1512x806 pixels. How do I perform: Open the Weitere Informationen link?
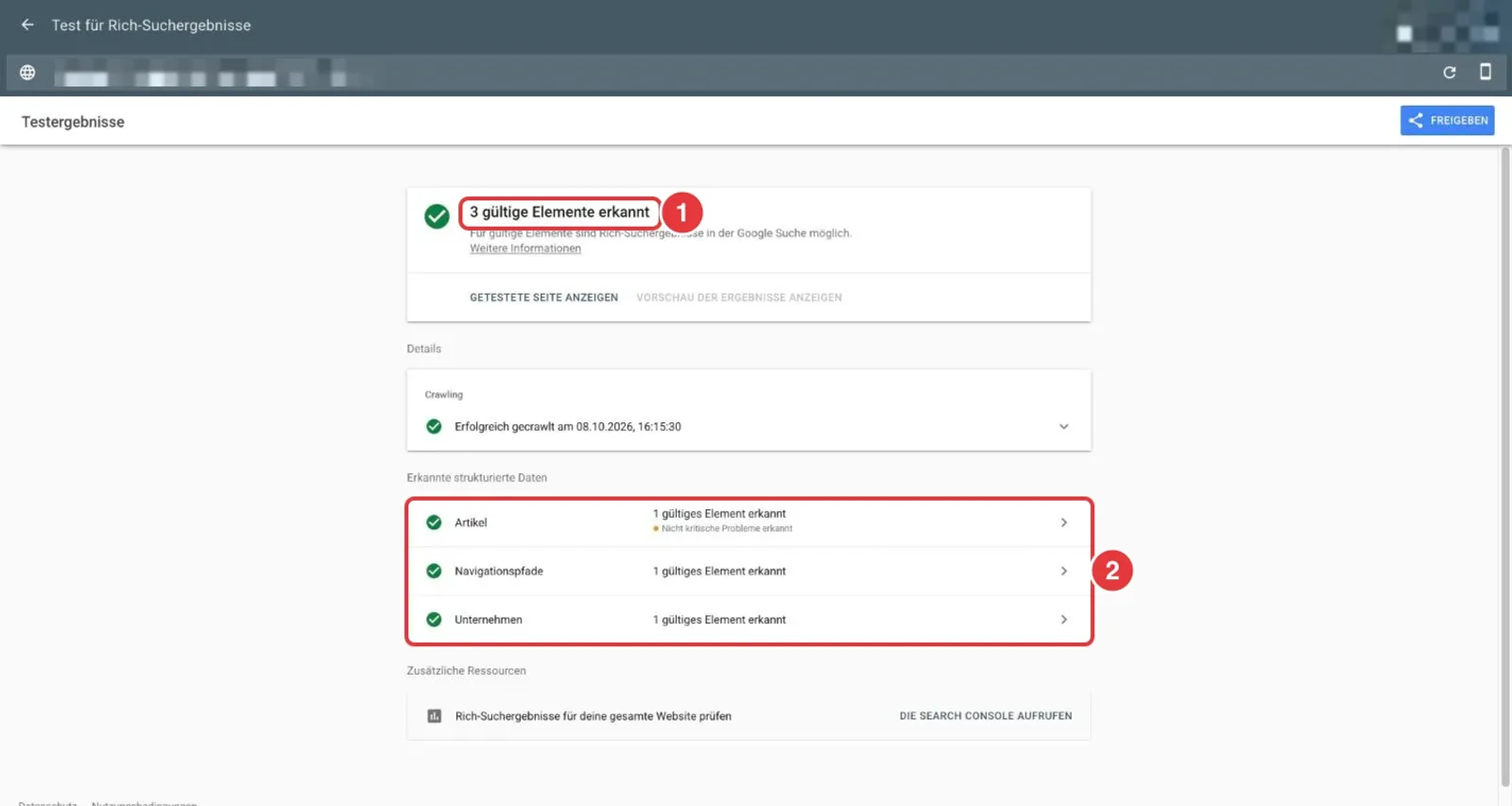click(x=525, y=249)
